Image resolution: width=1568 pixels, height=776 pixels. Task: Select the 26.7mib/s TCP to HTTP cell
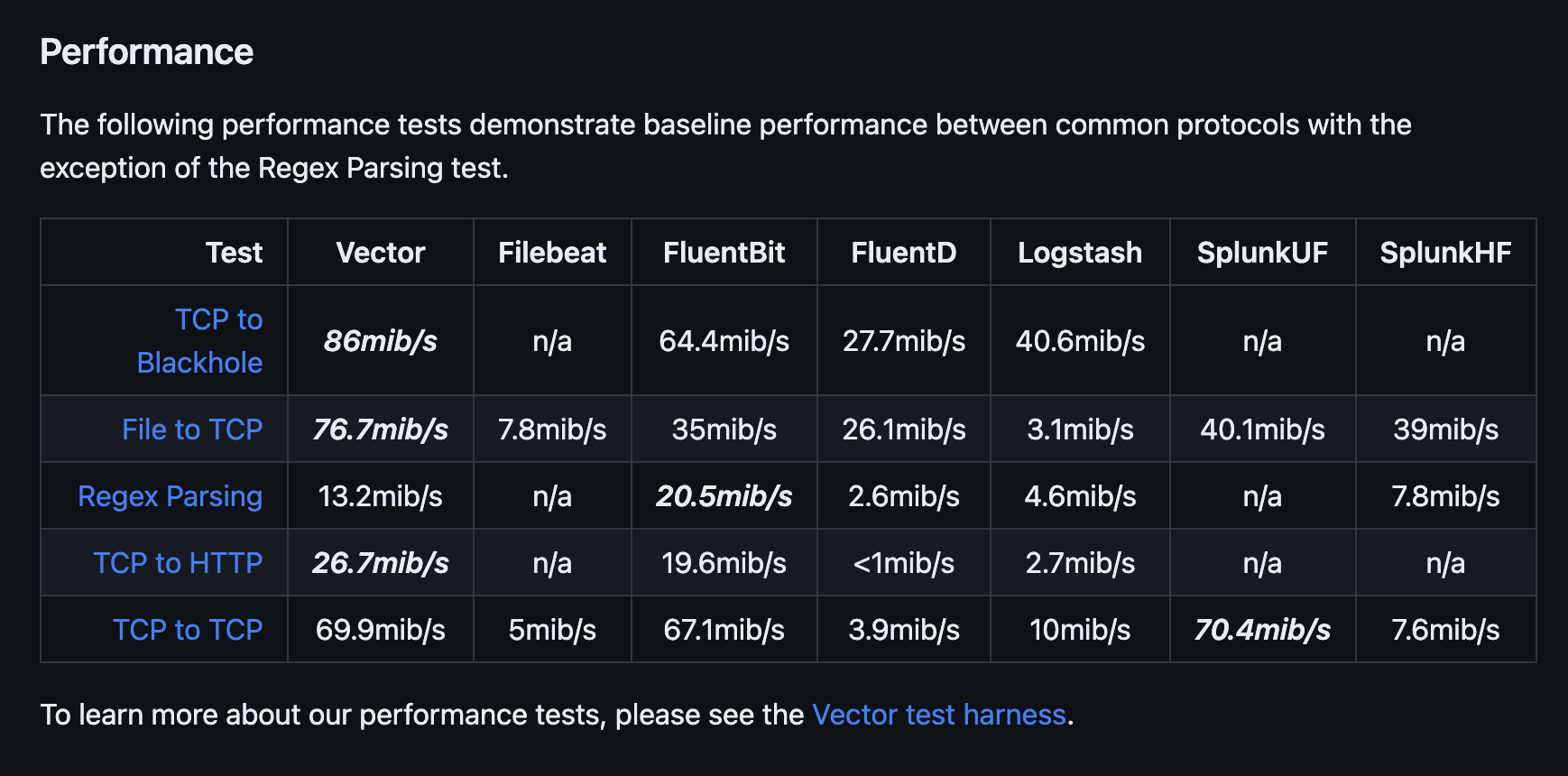pos(381,563)
